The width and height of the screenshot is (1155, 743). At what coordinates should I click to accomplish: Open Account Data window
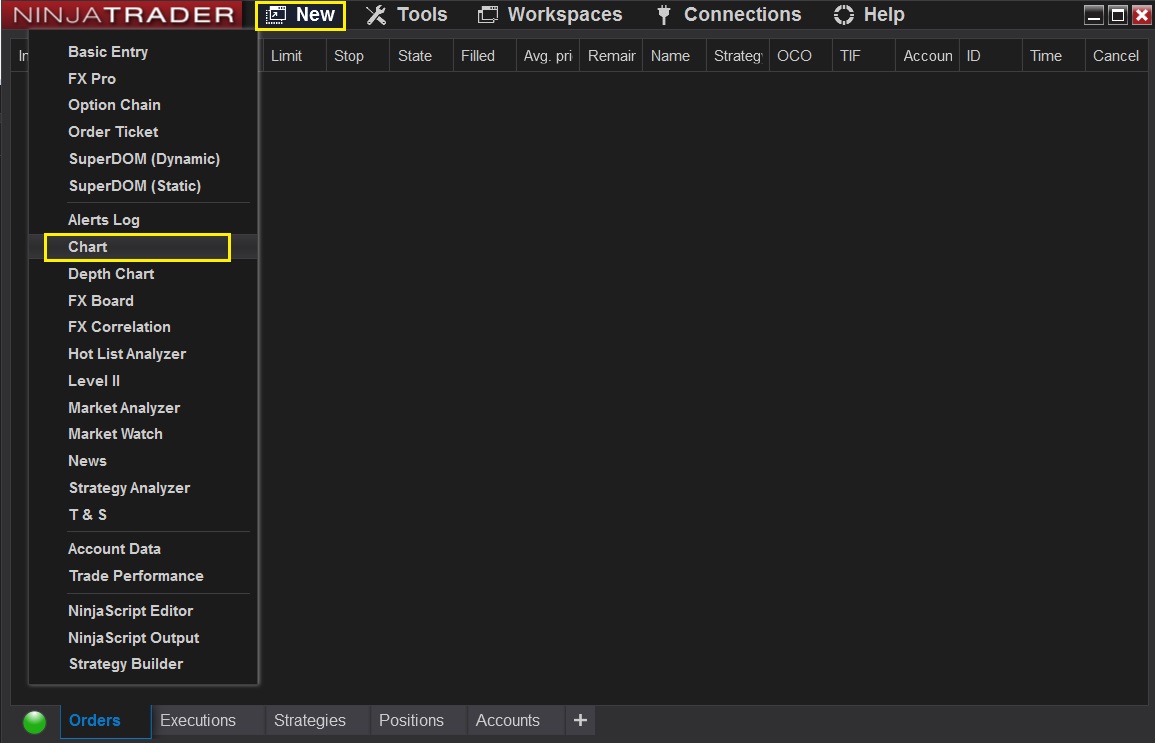(x=114, y=549)
